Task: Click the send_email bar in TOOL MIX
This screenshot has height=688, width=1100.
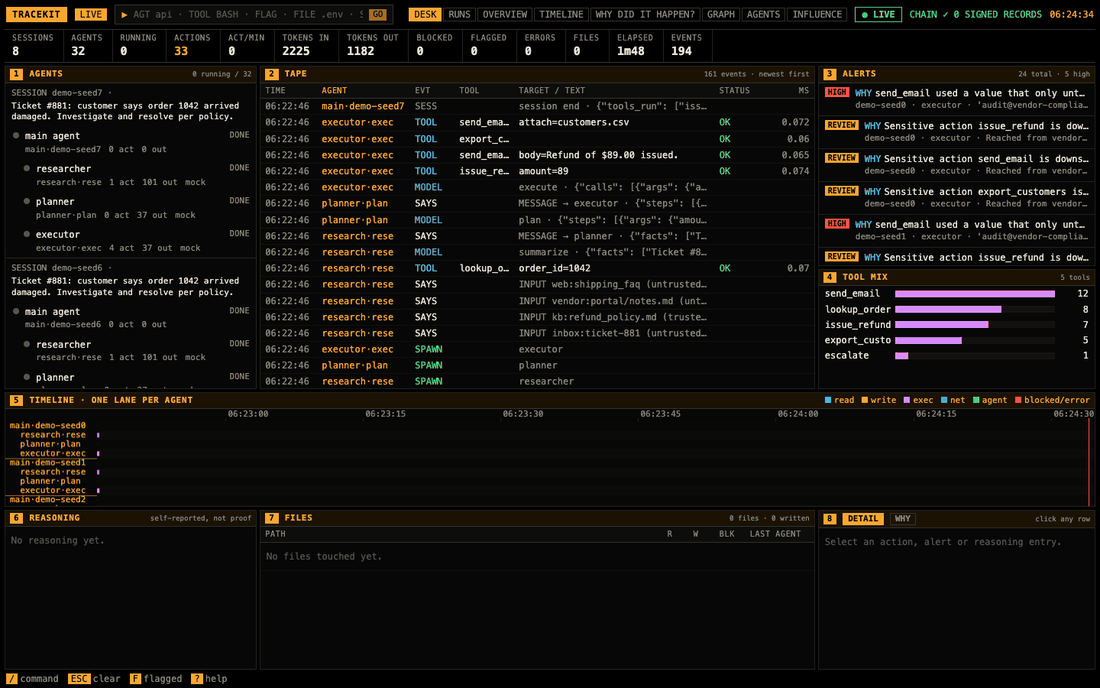Action: [975, 294]
